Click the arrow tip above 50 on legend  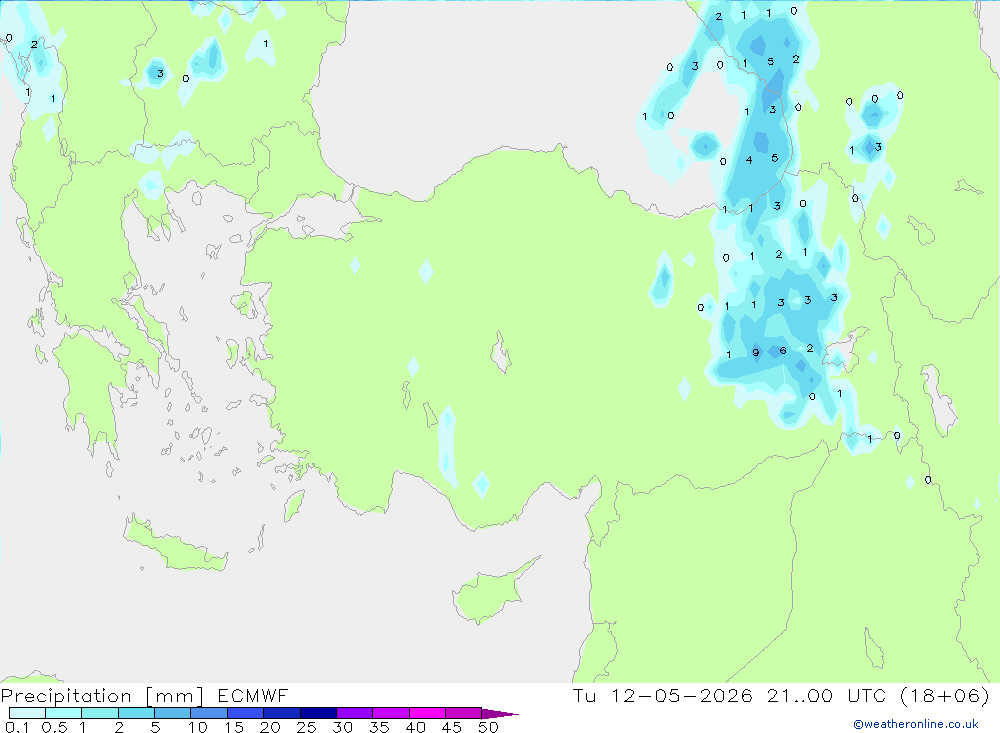[500, 713]
